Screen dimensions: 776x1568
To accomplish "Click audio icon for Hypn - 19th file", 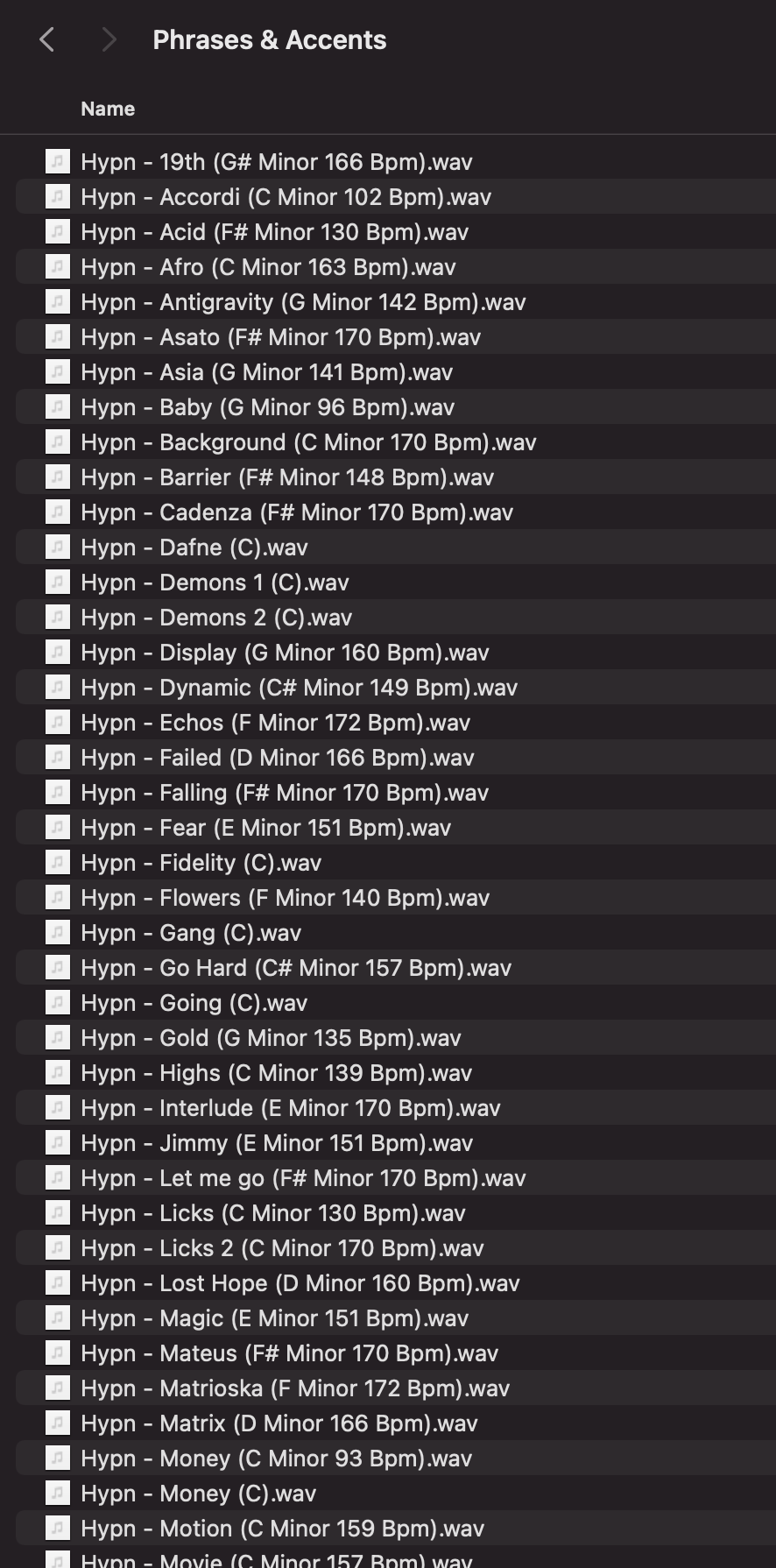I will tap(58, 162).
